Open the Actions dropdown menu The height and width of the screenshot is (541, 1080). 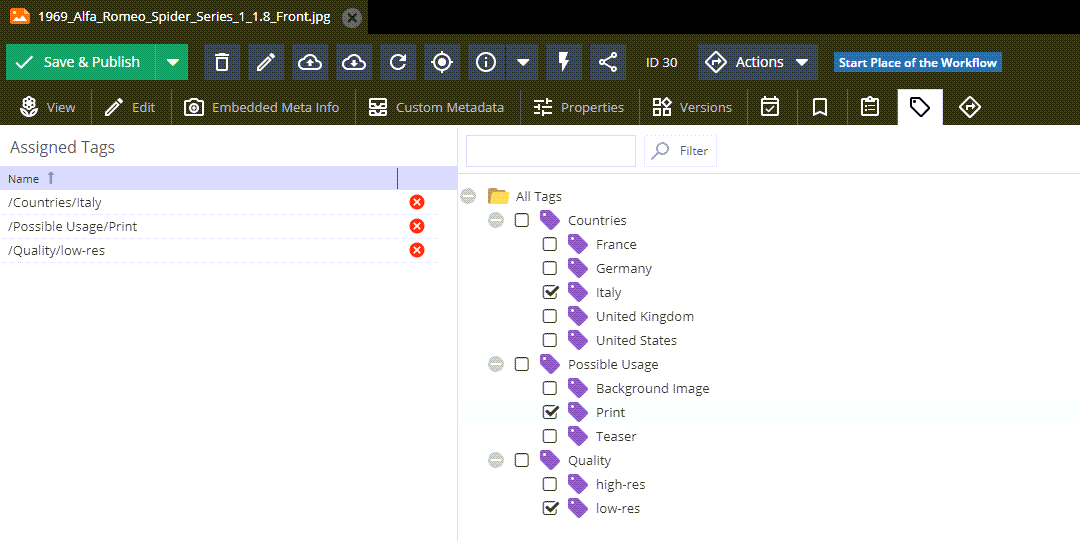[758, 62]
